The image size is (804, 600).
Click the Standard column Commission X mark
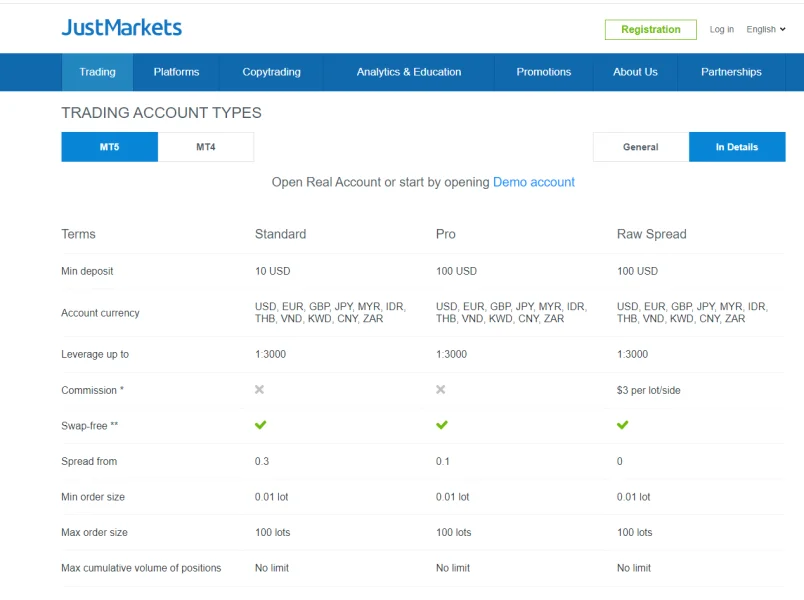(x=260, y=390)
